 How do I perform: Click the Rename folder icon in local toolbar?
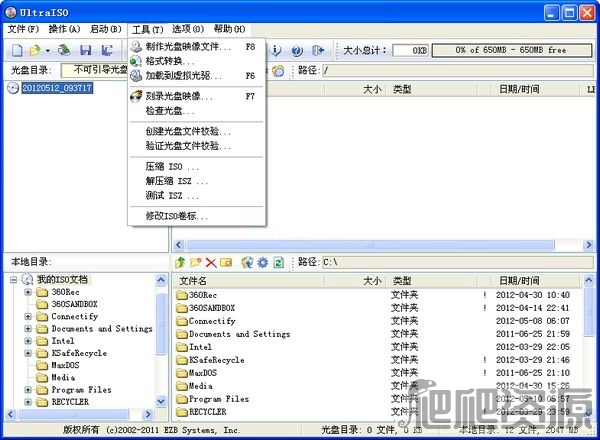click(x=226, y=262)
